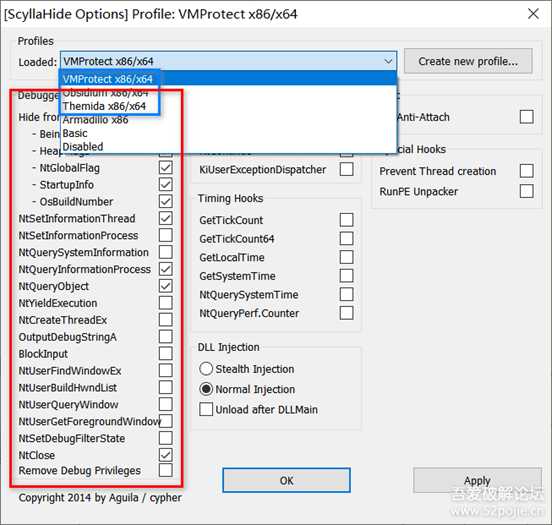
Task: Check Prevent Thread creation option
Action: [x=527, y=171]
